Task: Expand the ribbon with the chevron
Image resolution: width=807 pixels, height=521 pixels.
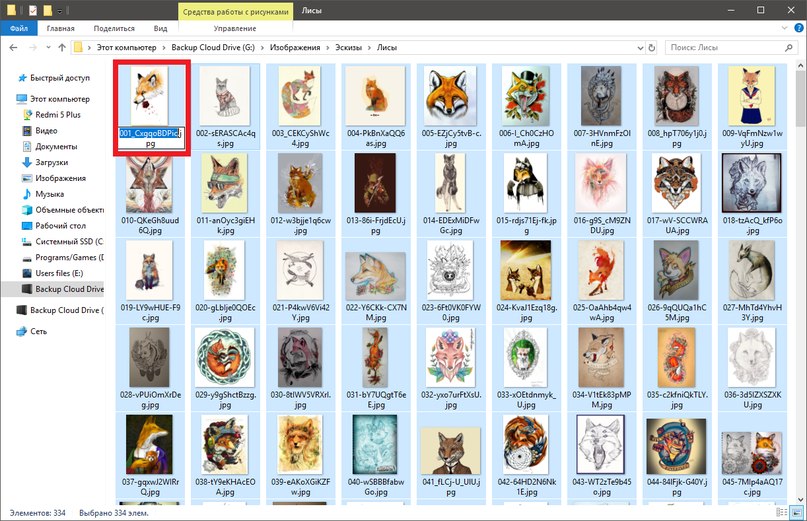Action: [x=783, y=29]
